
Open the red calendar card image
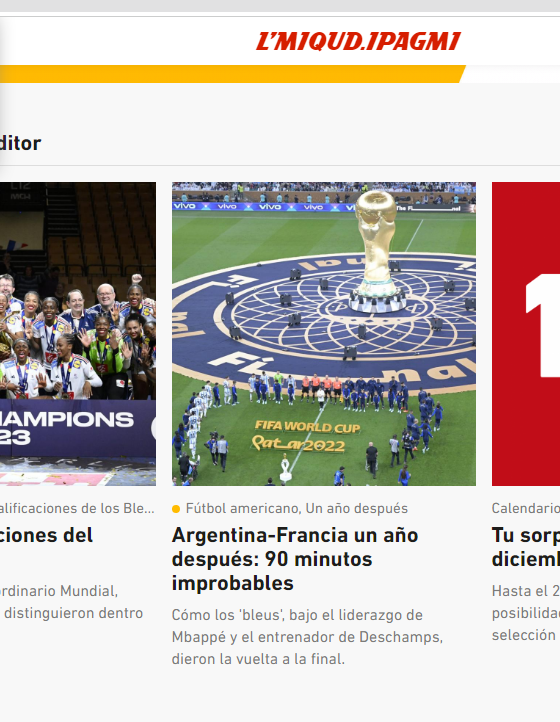pos(526,334)
